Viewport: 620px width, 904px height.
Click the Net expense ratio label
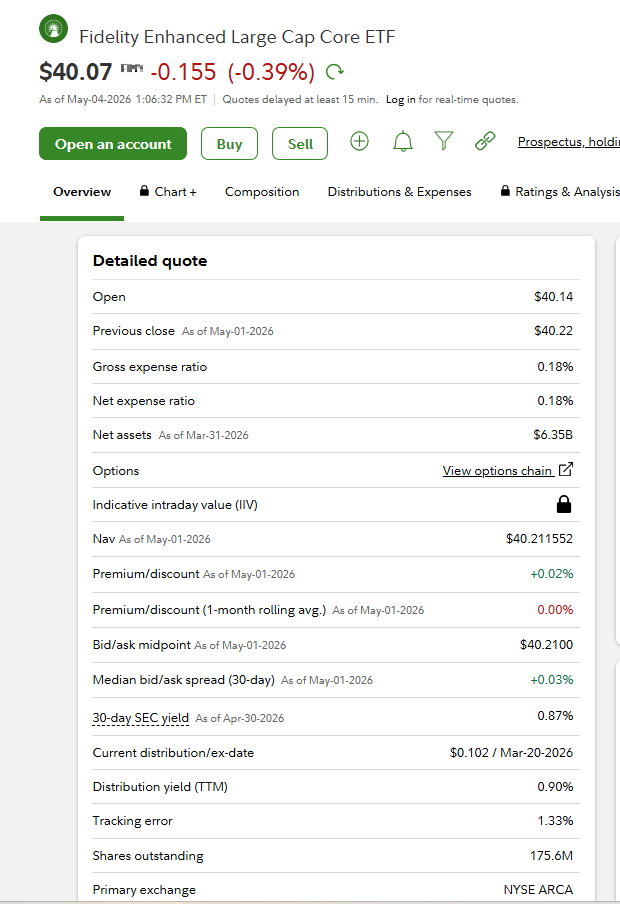coord(144,401)
